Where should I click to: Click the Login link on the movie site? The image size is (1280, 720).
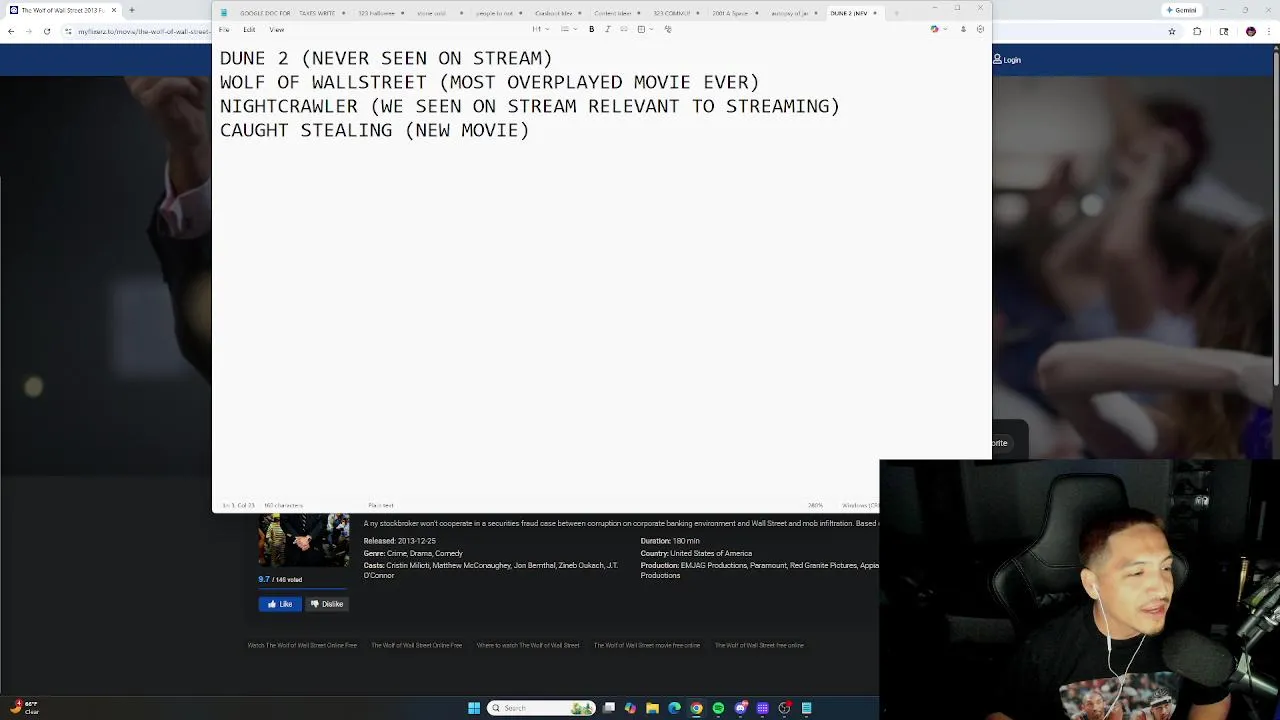point(1007,60)
